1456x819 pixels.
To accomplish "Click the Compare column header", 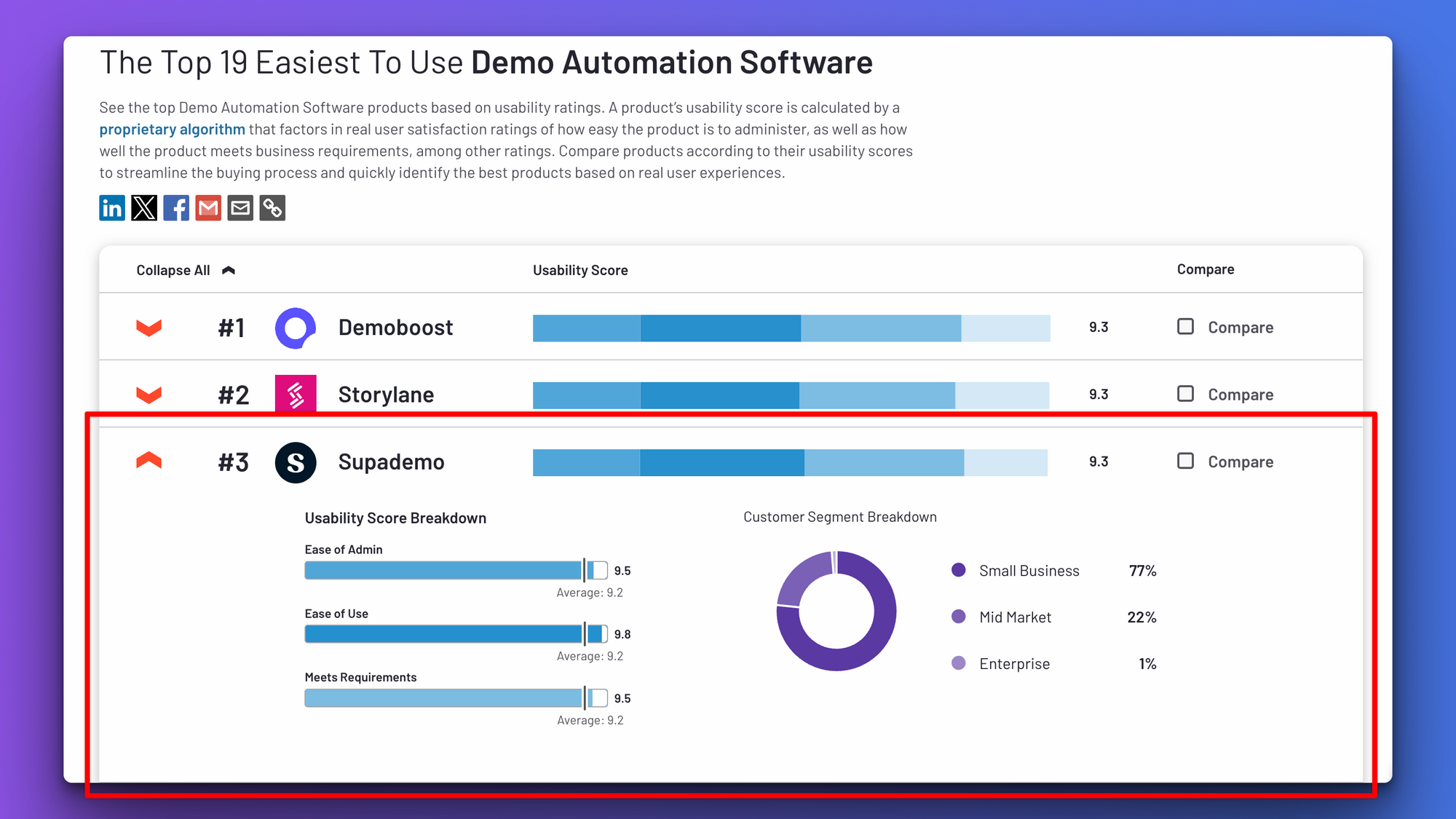I will coord(1206,269).
